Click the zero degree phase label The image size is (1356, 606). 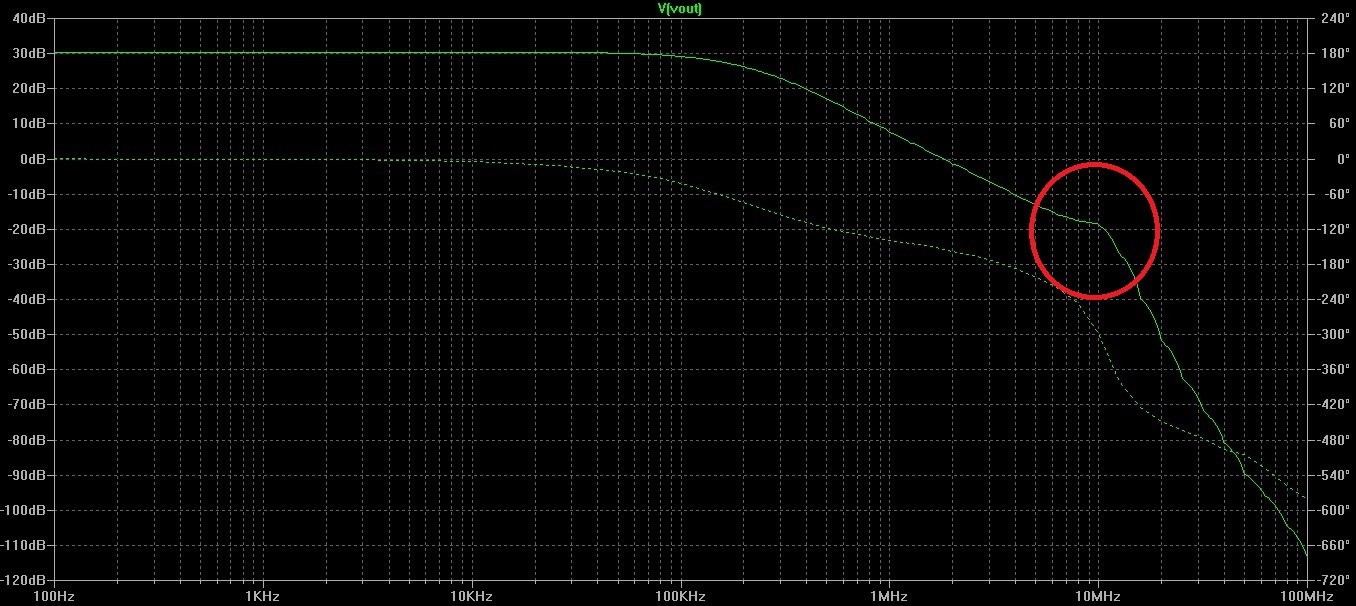pyautogui.click(x=1329, y=158)
